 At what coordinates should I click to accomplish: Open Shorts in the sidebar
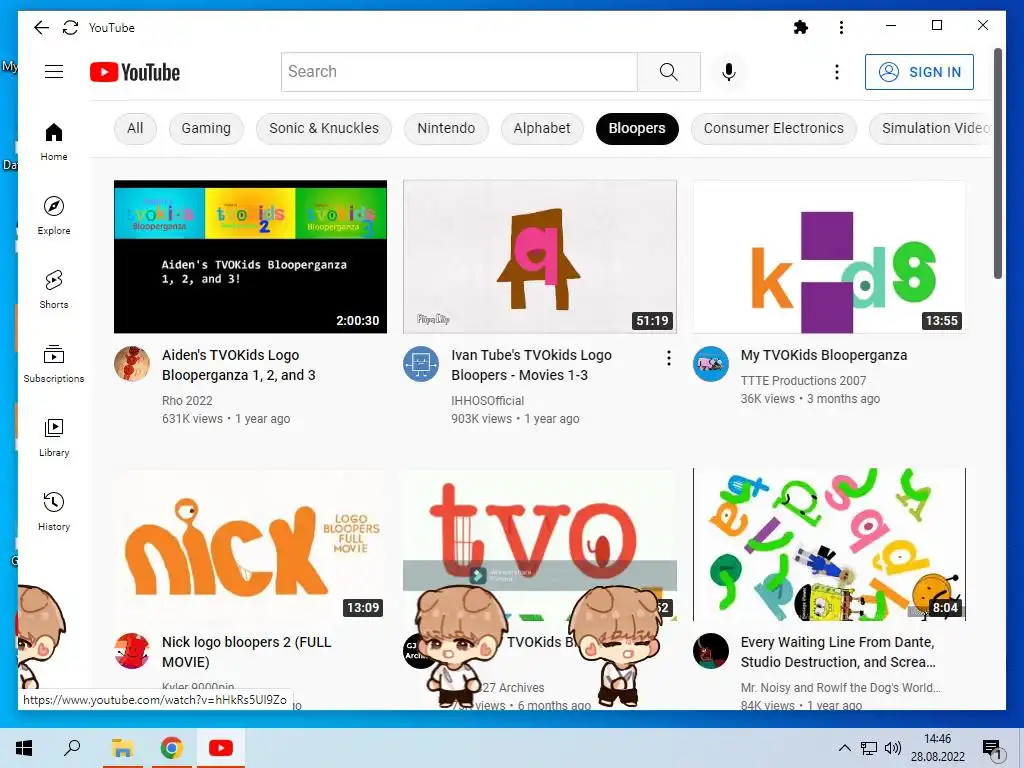pyautogui.click(x=54, y=289)
